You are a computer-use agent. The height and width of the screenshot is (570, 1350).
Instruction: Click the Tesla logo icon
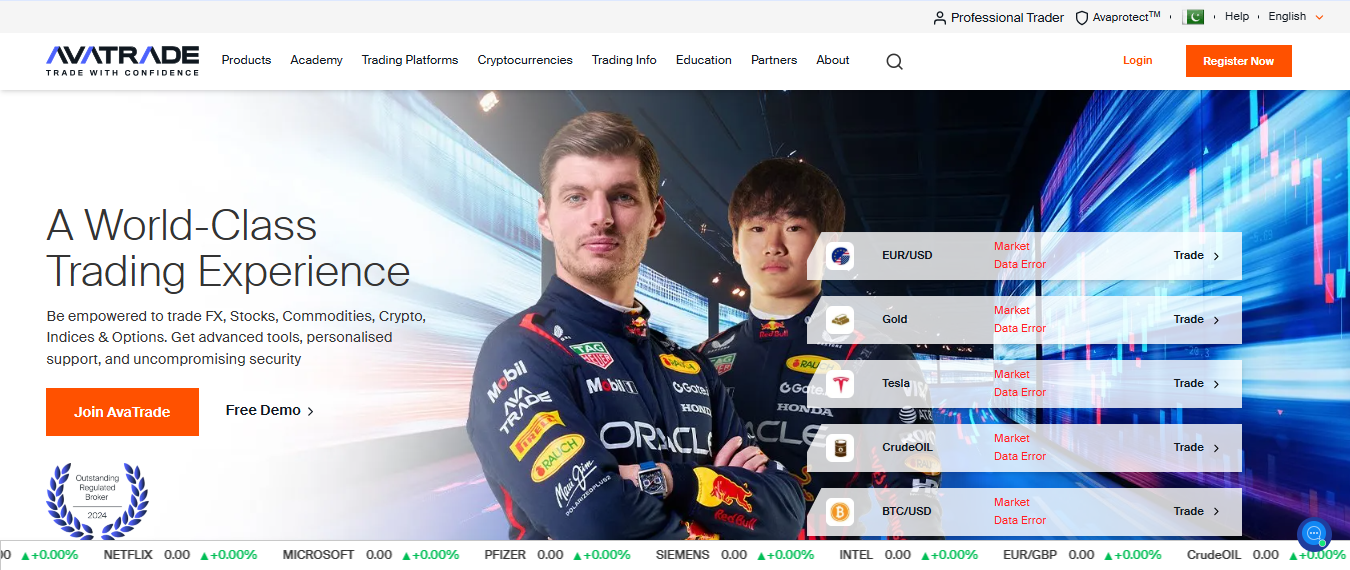[x=840, y=384]
